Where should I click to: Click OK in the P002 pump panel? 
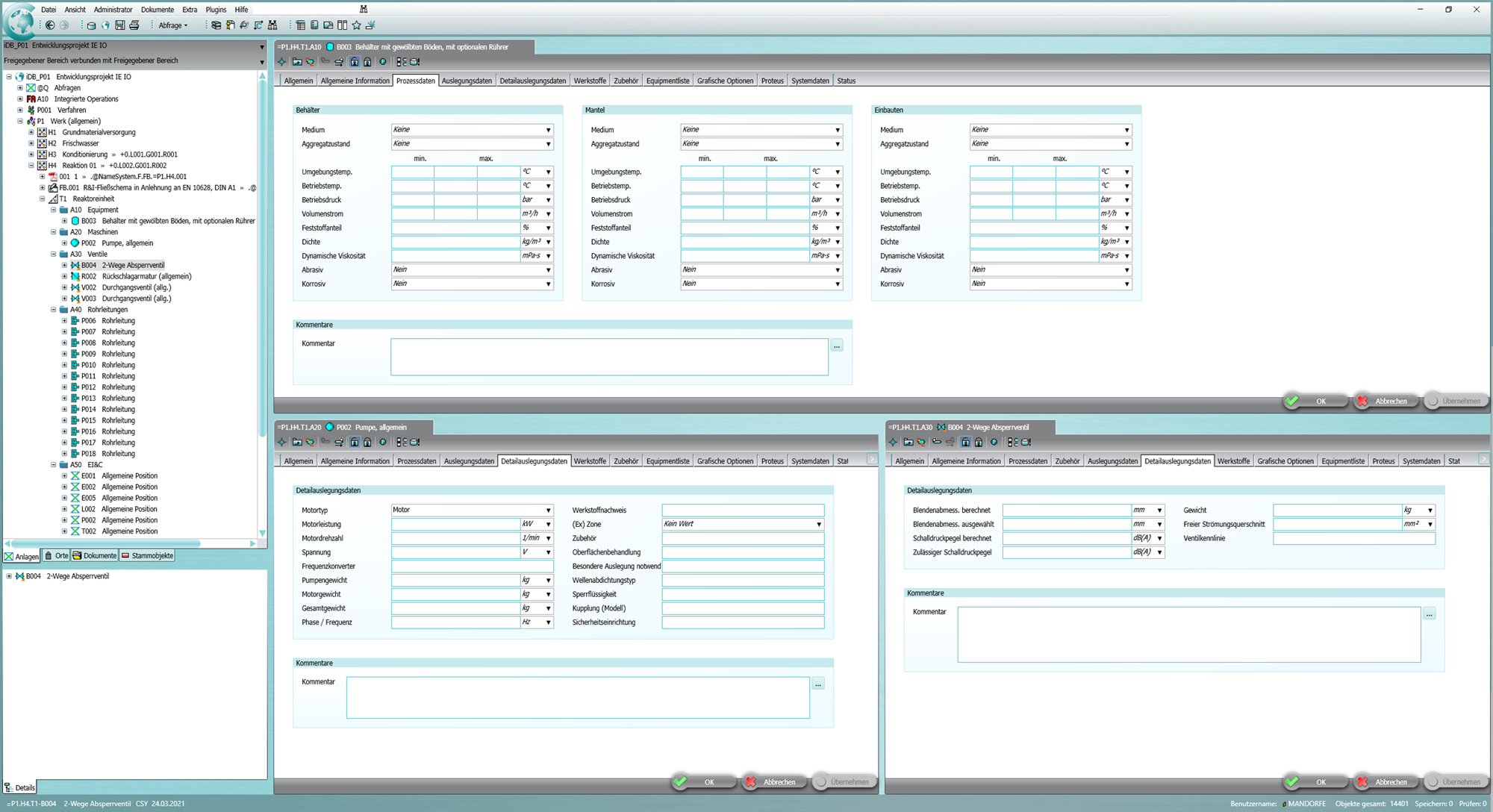[x=701, y=781]
